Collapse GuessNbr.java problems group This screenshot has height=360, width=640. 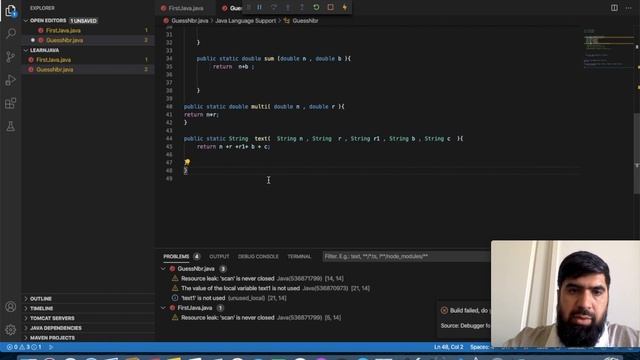pos(163,269)
